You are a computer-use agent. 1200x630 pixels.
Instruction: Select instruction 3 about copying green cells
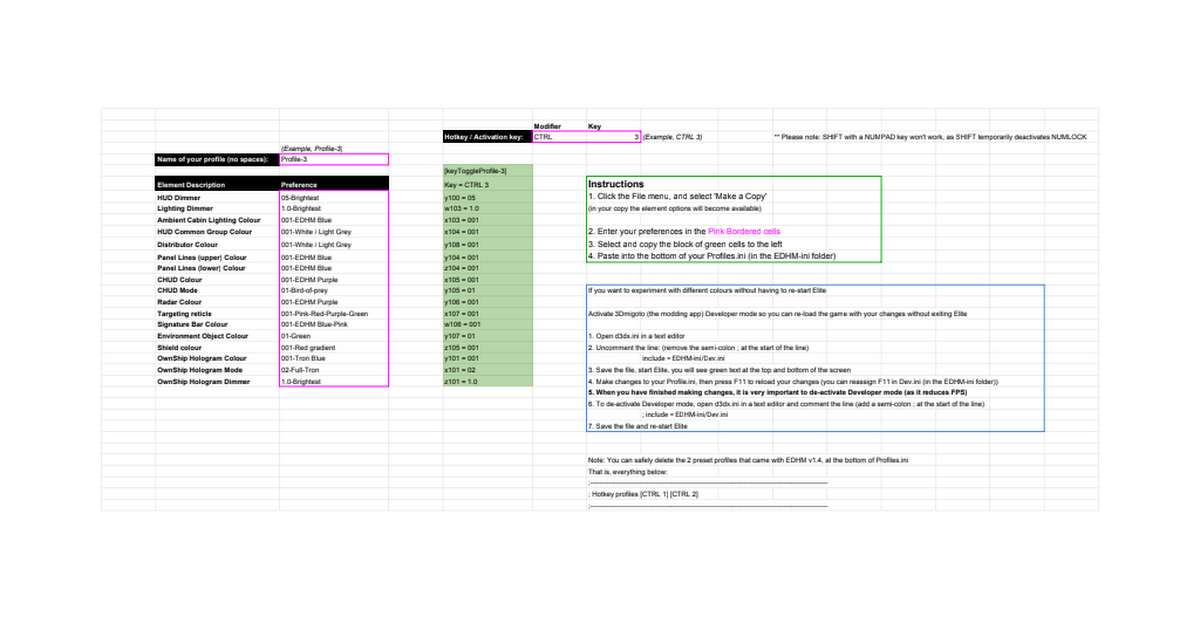(685, 244)
